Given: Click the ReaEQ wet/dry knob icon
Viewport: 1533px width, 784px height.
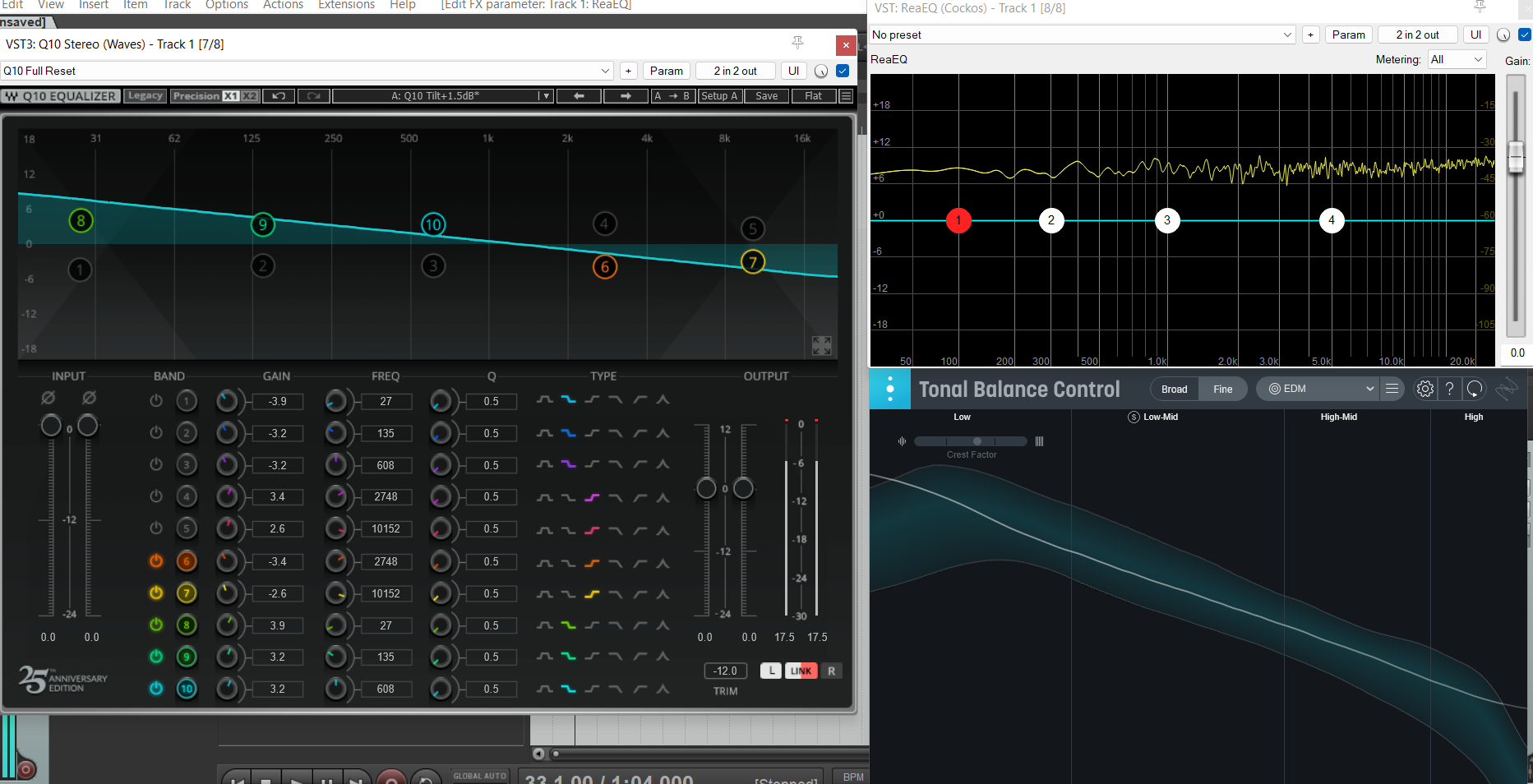Looking at the screenshot, I should [x=1503, y=35].
